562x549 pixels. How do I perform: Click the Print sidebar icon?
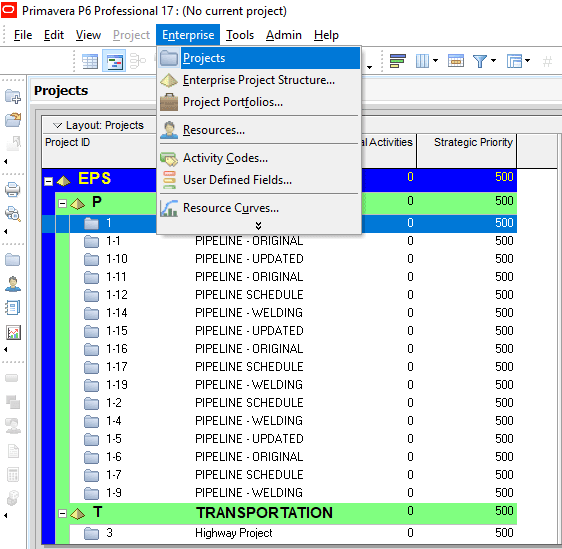13,190
